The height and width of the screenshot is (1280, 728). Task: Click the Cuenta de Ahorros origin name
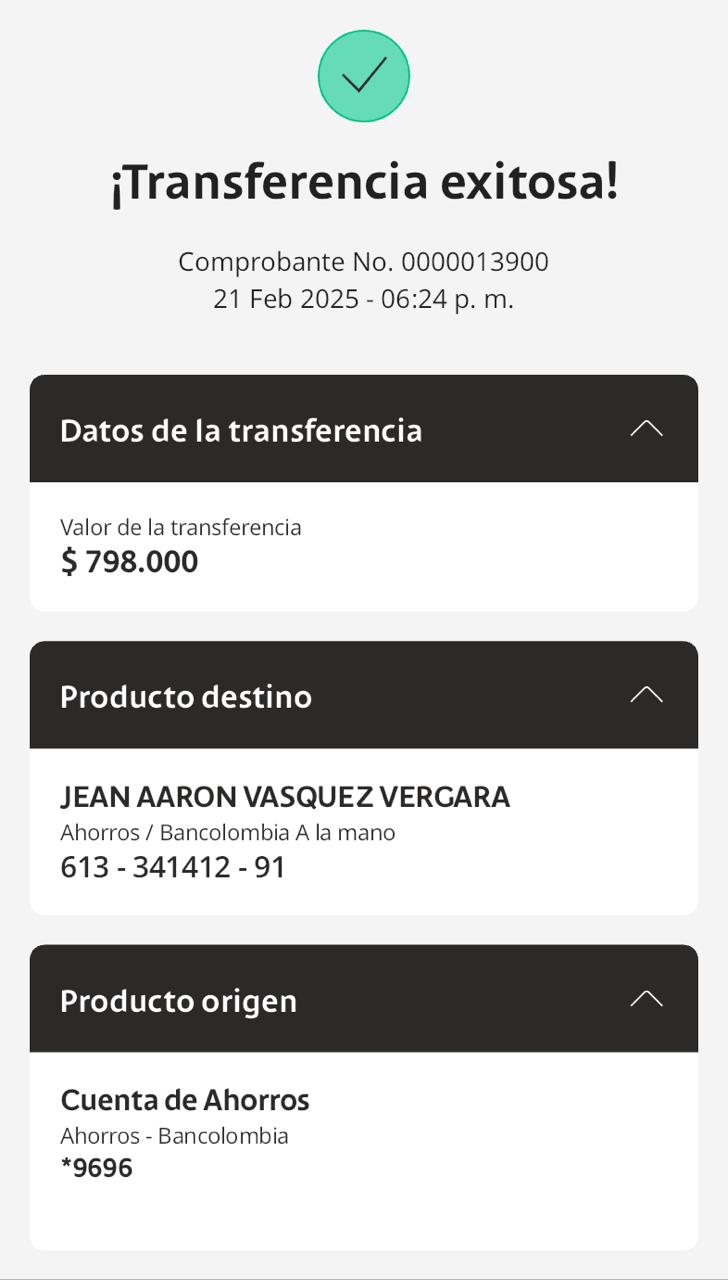coord(185,1100)
